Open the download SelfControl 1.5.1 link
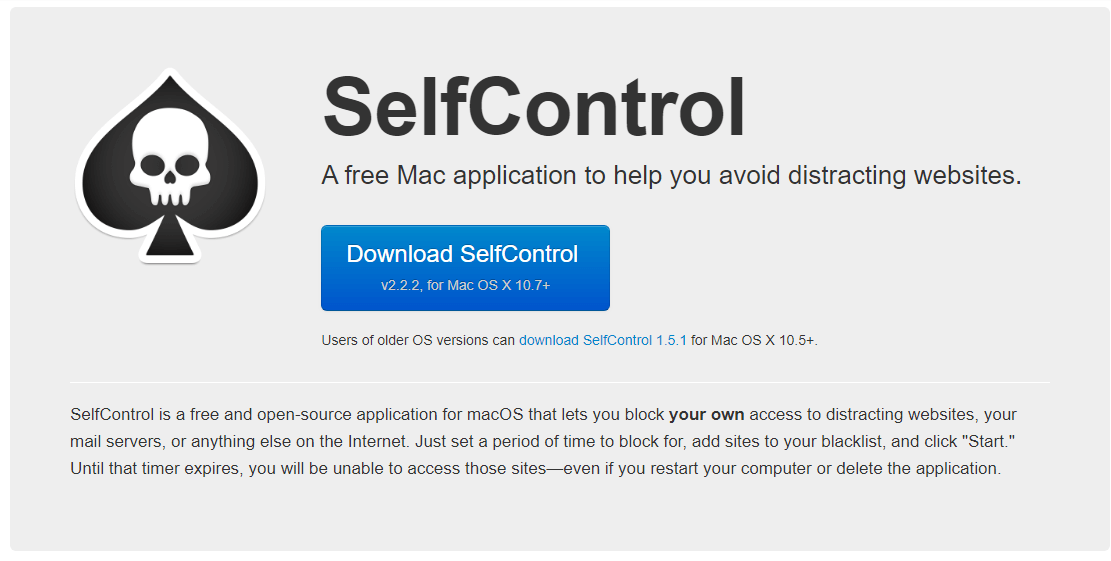 [x=602, y=340]
